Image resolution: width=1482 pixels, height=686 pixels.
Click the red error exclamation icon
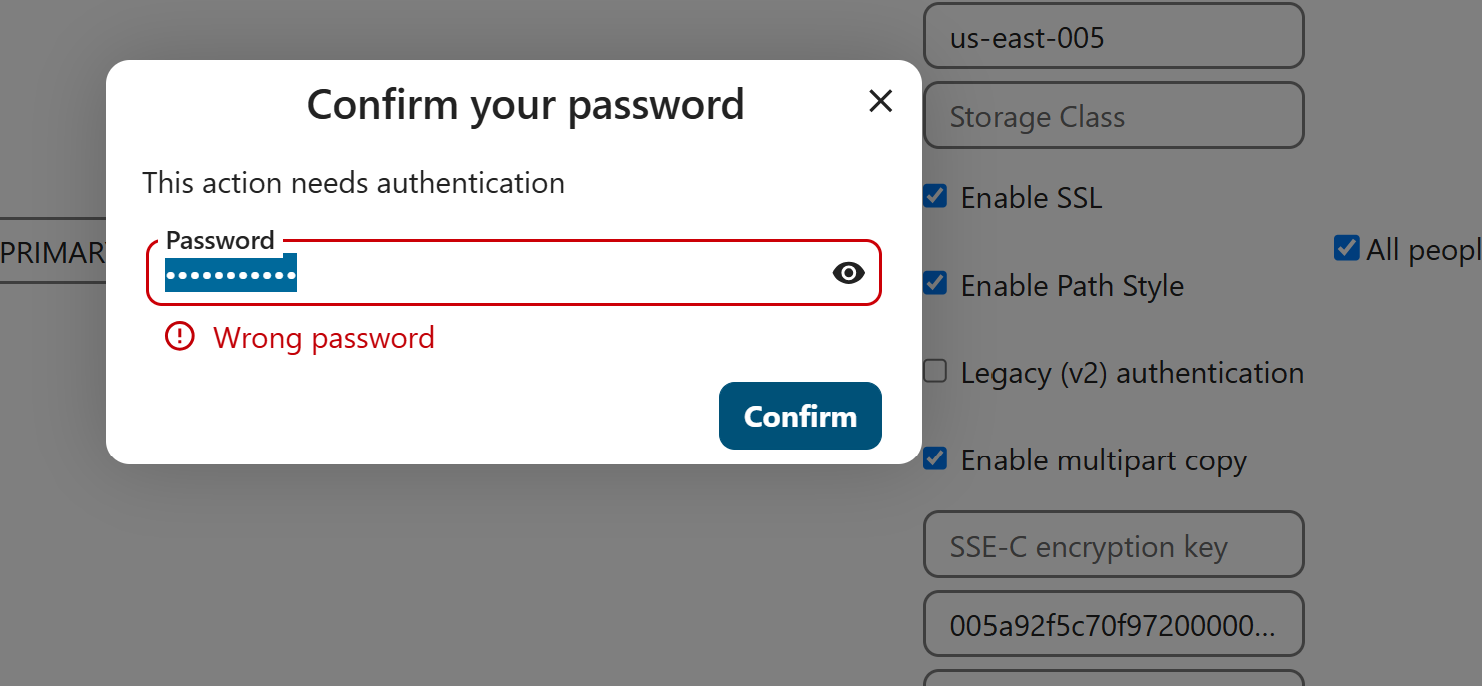[180, 337]
